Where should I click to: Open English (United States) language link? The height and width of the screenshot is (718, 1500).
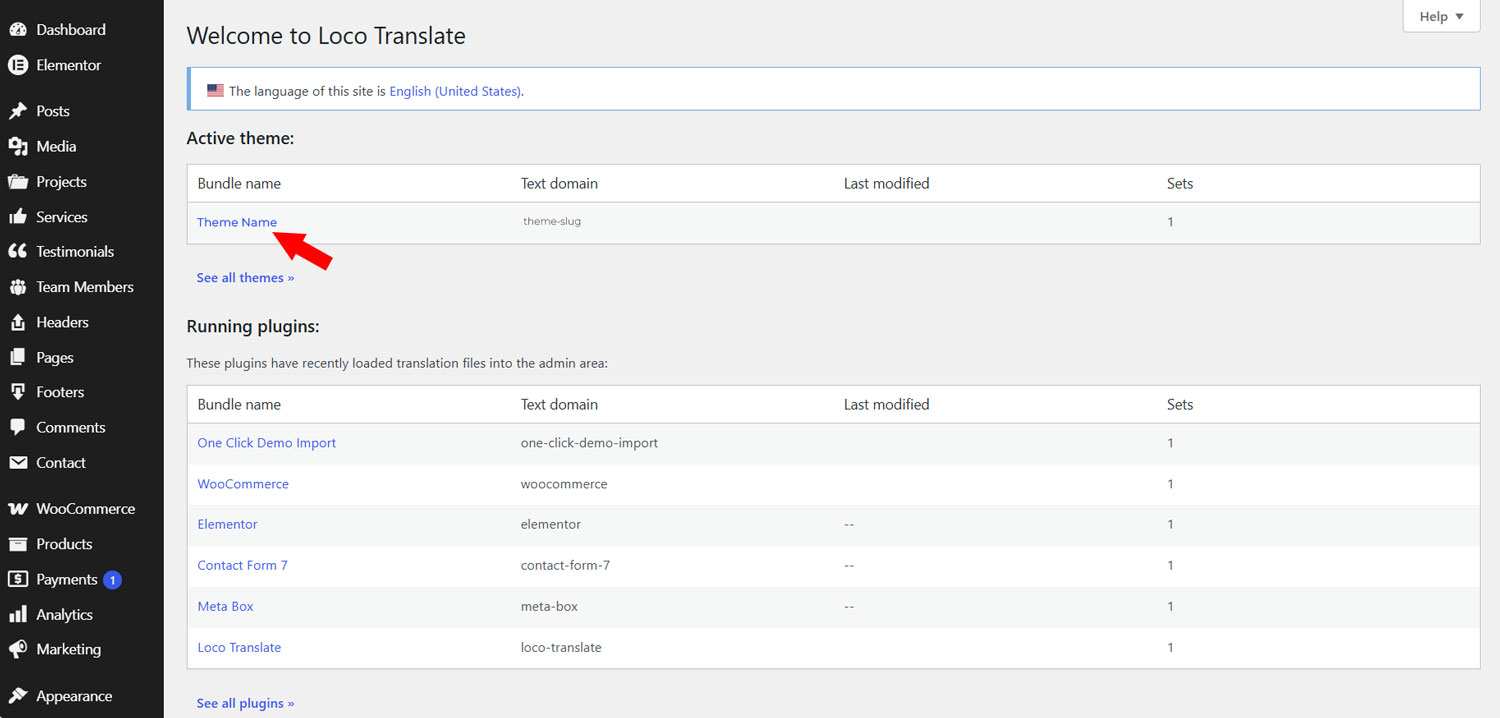click(x=455, y=91)
